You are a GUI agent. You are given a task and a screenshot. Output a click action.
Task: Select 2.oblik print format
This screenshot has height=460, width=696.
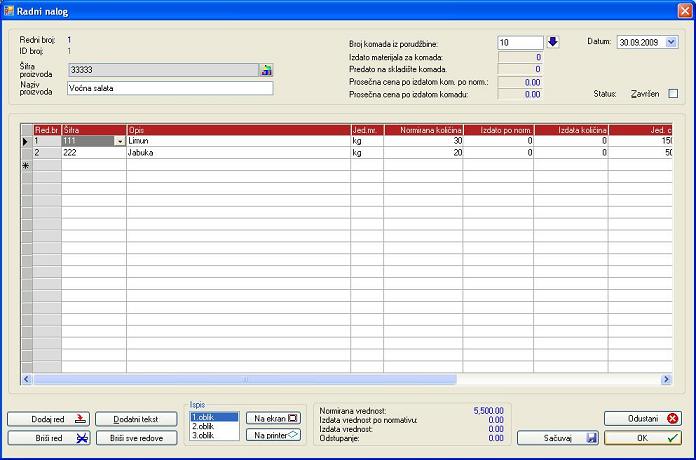tap(214, 426)
